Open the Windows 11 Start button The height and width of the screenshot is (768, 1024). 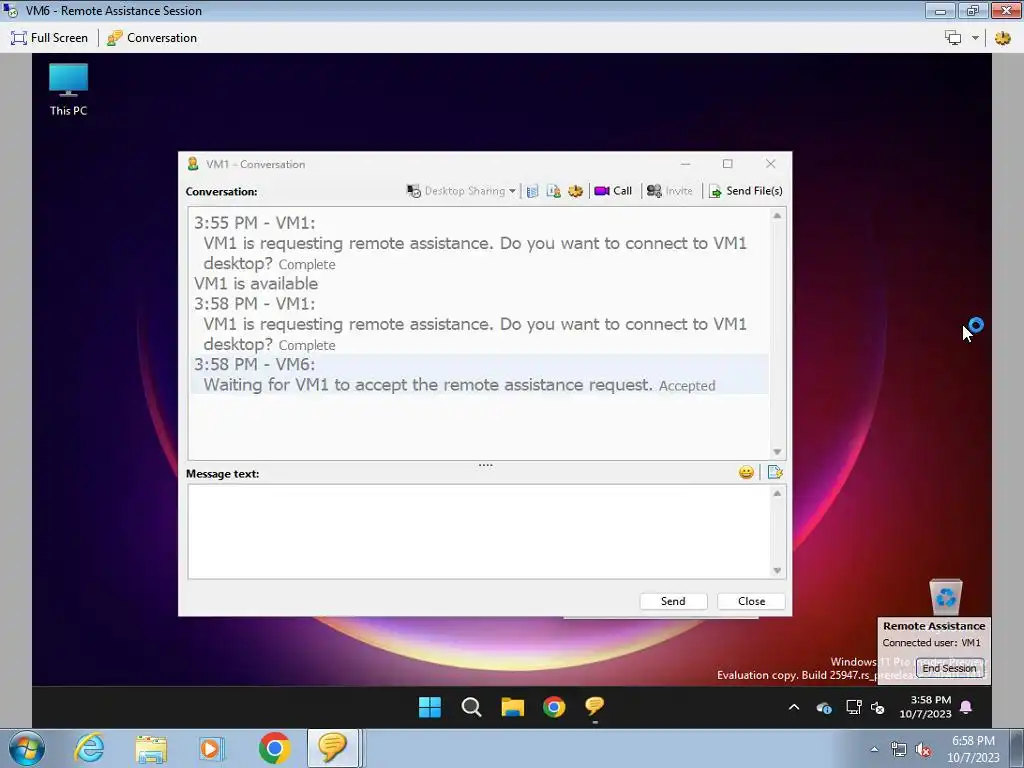(430, 707)
